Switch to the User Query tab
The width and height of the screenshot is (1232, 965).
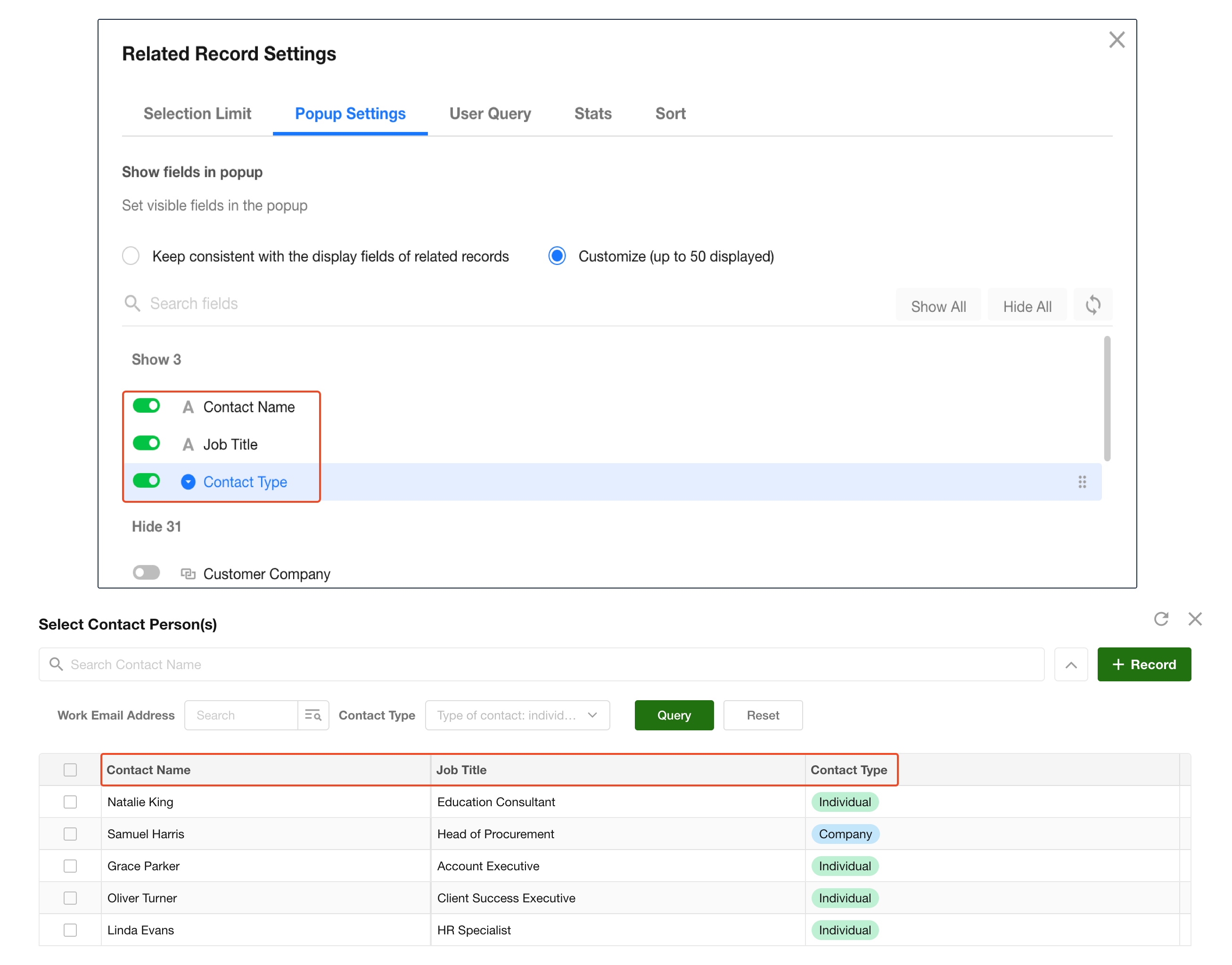pyautogui.click(x=490, y=114)
